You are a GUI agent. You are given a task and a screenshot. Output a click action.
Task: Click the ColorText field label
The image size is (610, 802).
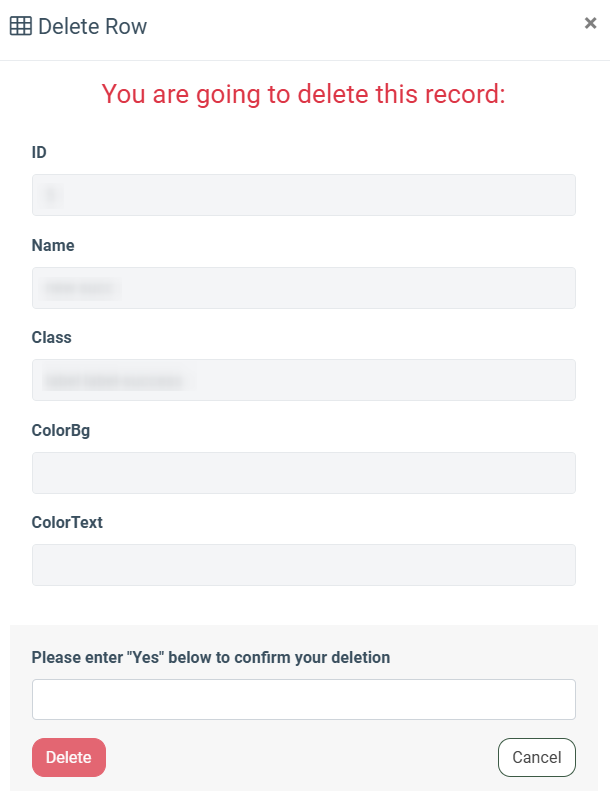pos(67,522)
